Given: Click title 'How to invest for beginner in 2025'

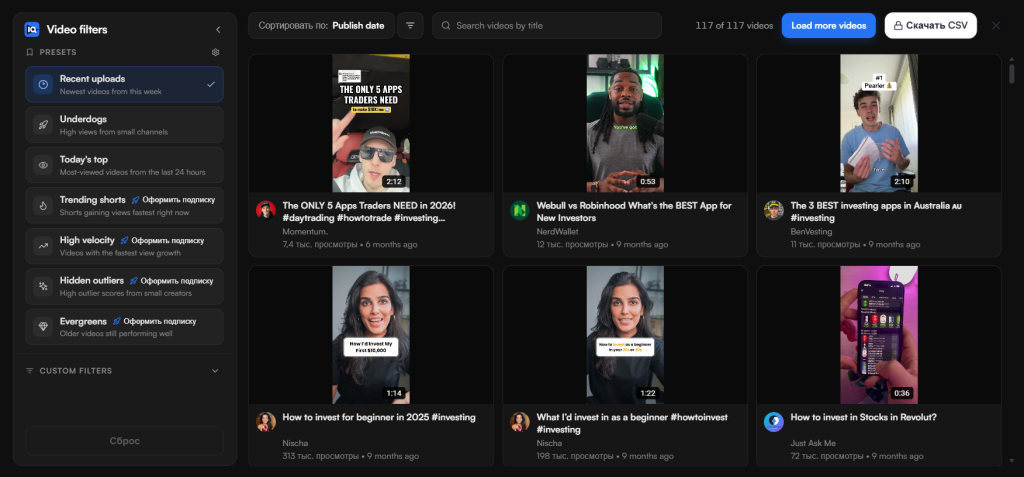Looking at the screenshot, I should click(x=379, y=417).
